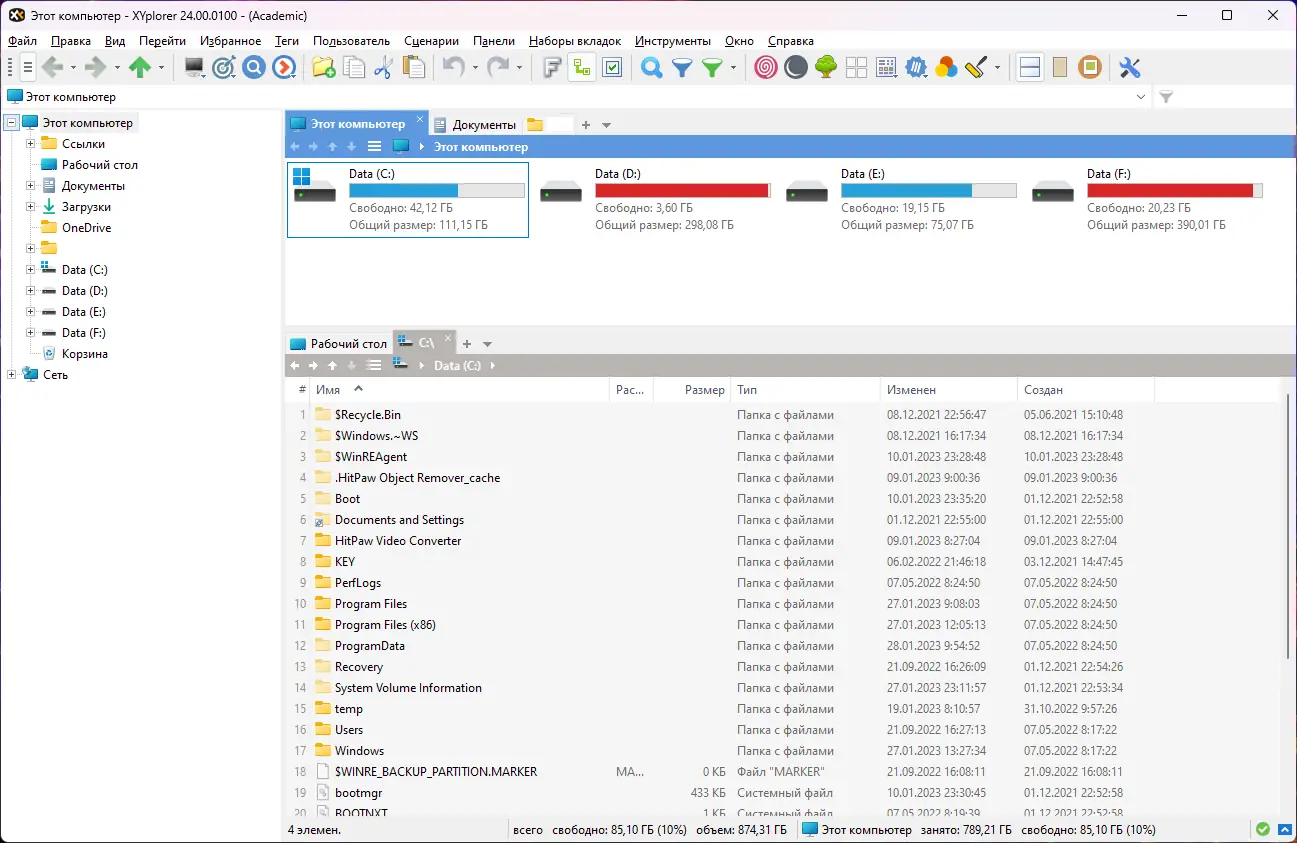Click the Find Files magnifier icon

point(652,67)
